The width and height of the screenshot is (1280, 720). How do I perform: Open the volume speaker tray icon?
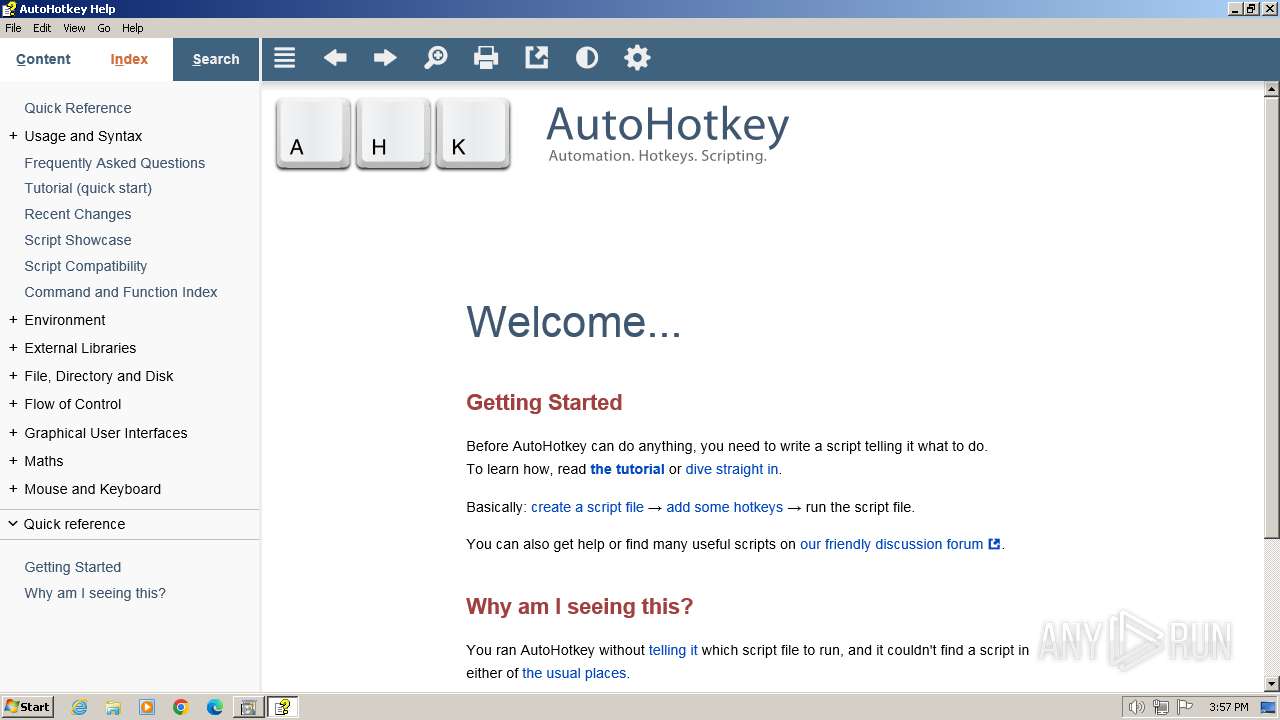1136,707
